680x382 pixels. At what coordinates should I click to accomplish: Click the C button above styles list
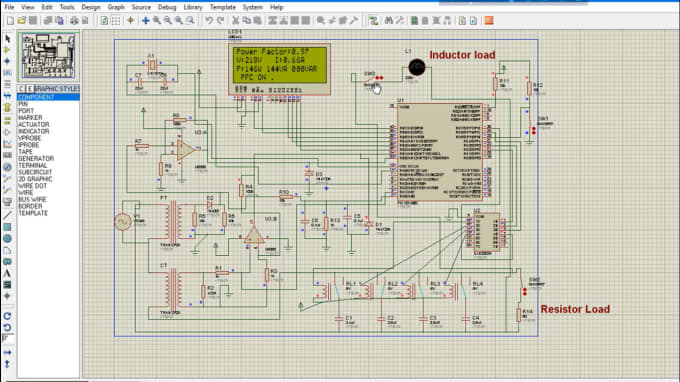[21, 88]
